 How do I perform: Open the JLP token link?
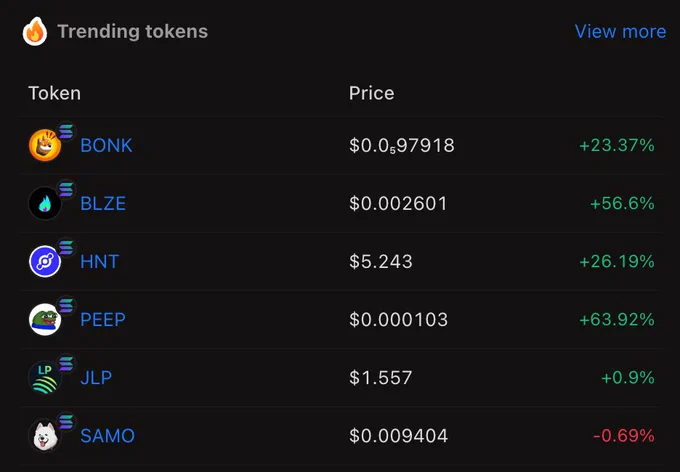96,378
